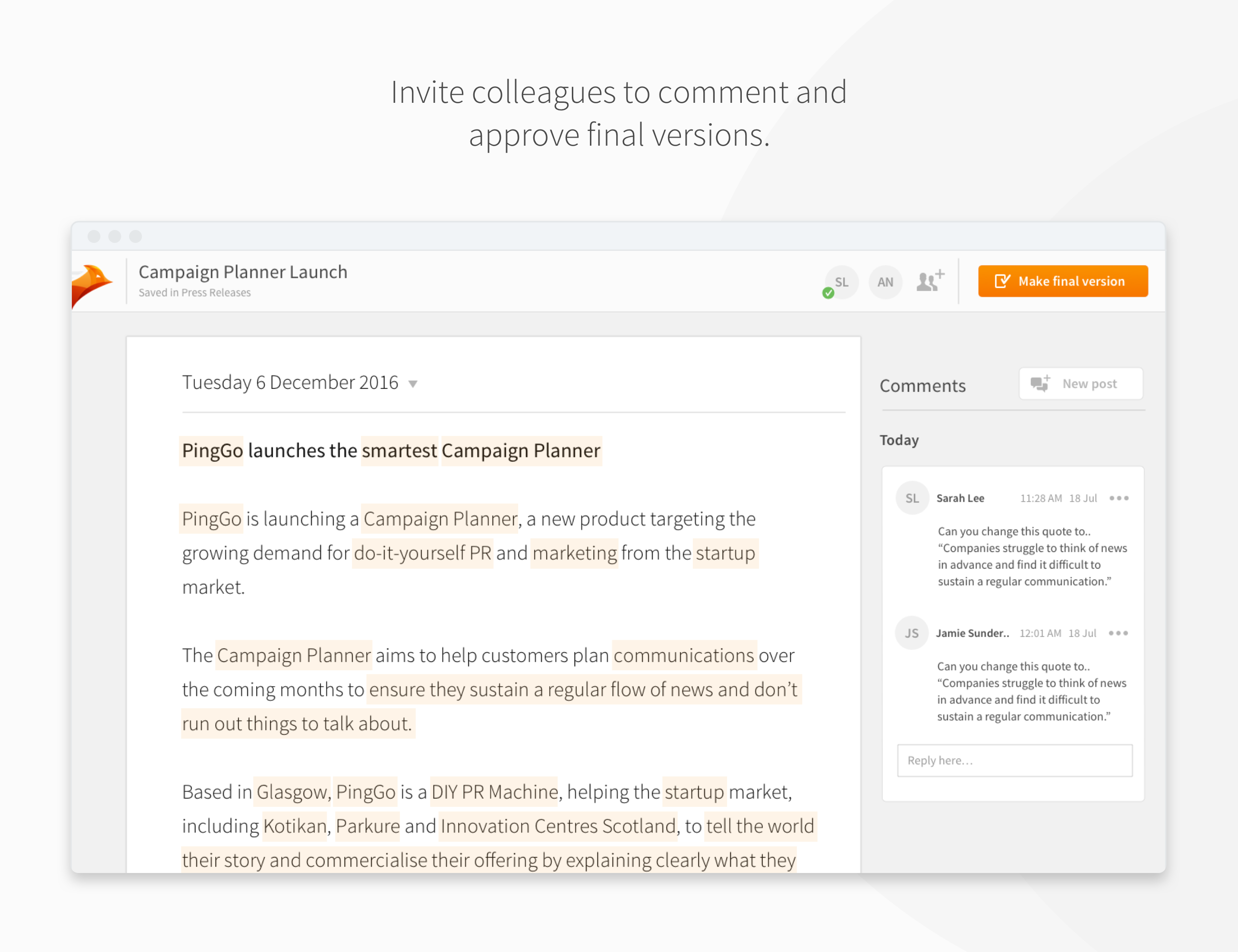Click highlighted keyword 'smartest' in headline
This screenshot has width=1238, height=952.
tap(399, 450)
